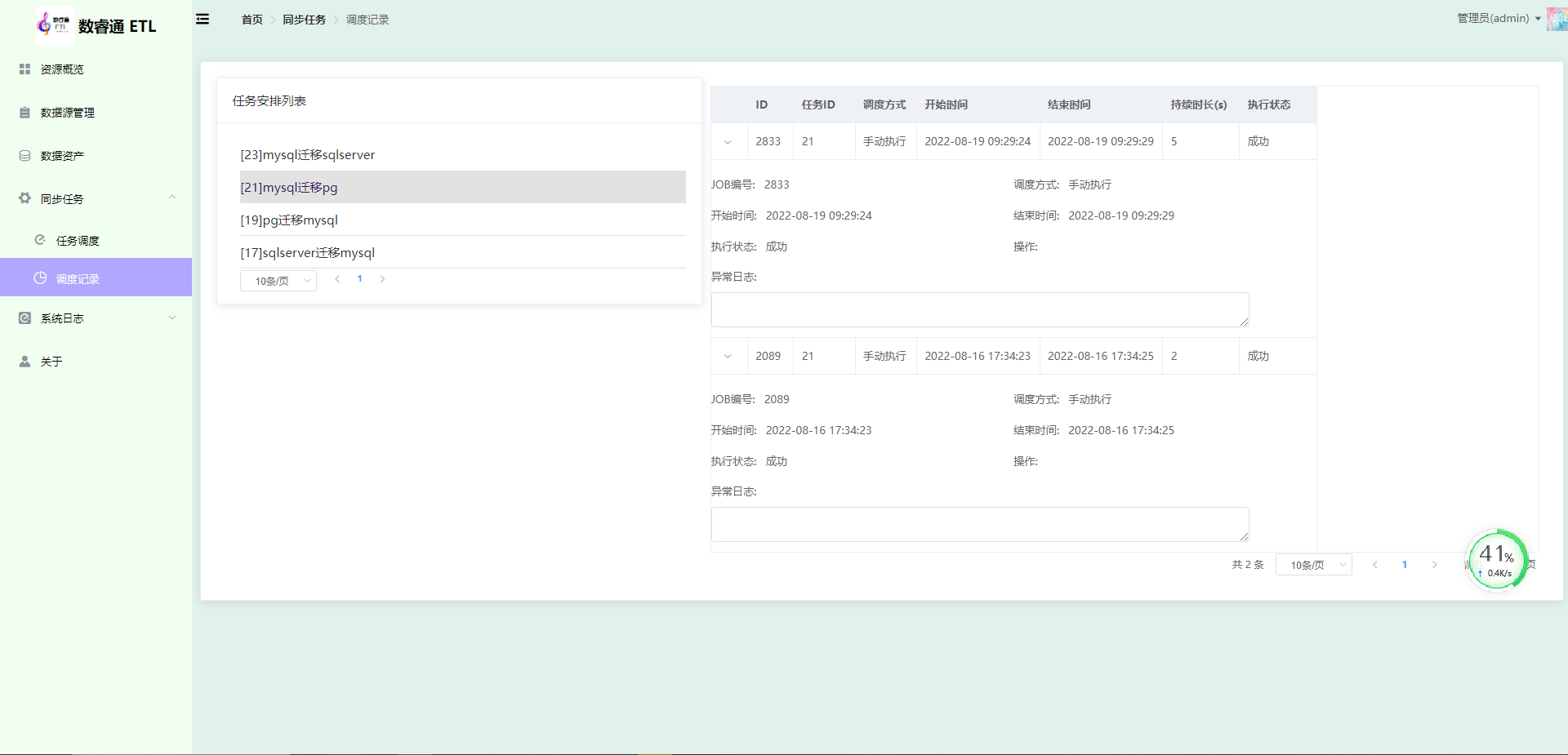Image resolution: width=1568 pixels, height=755 pixels.
Task: Click the 调度记录 clock icon
Action: pos(40,278)
